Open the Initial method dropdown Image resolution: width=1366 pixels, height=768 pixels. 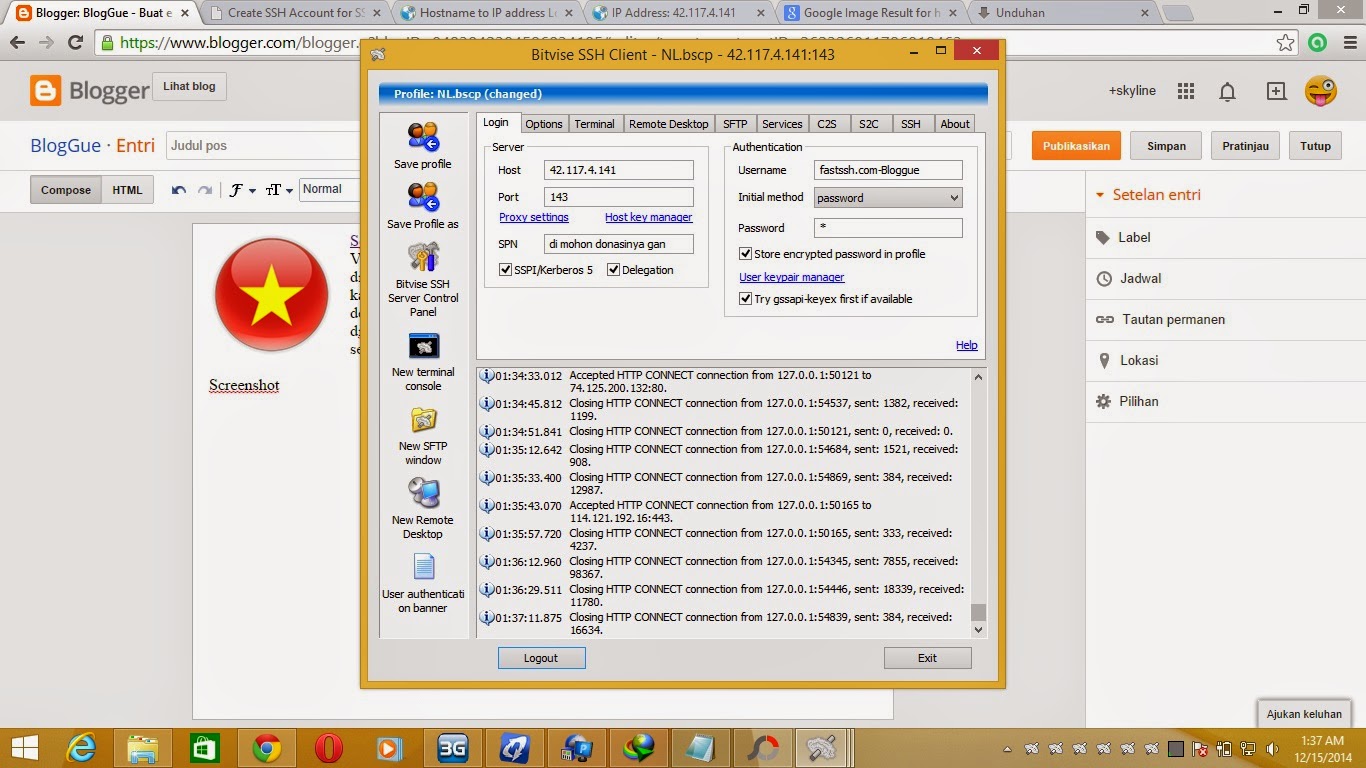coord(888,198)
